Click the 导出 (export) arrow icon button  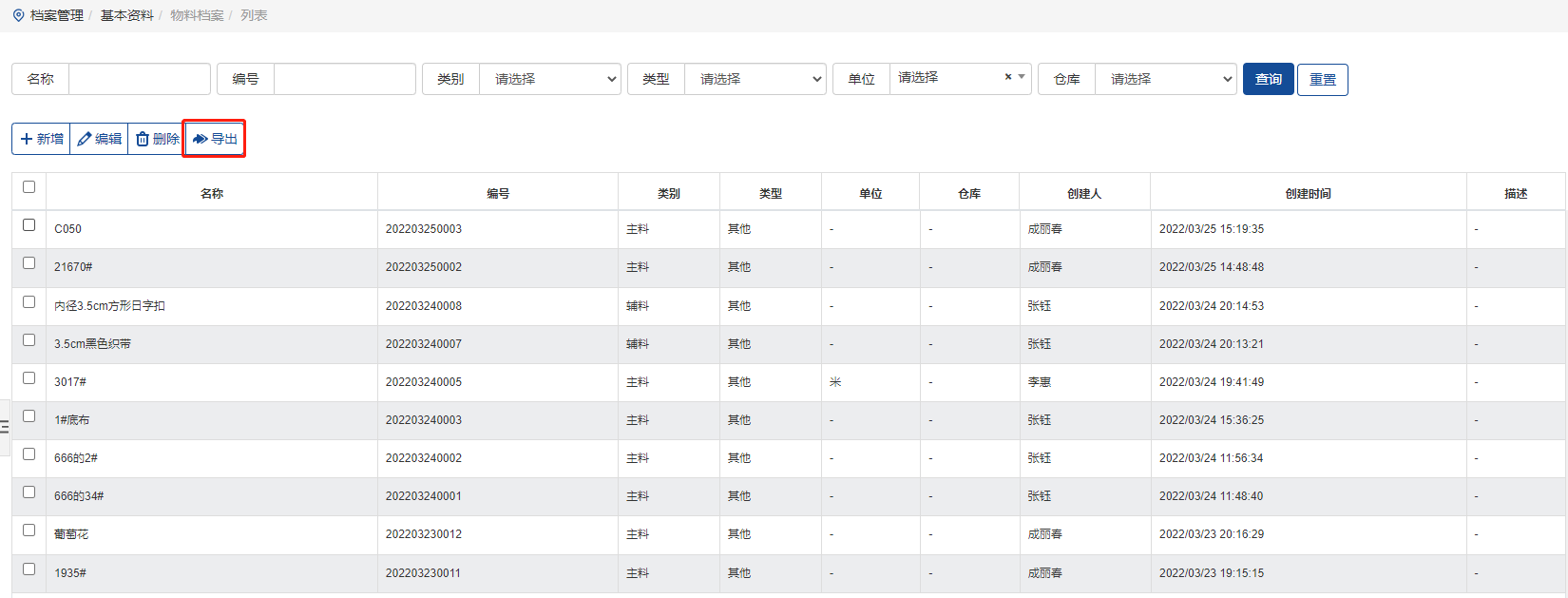[215, 139]
